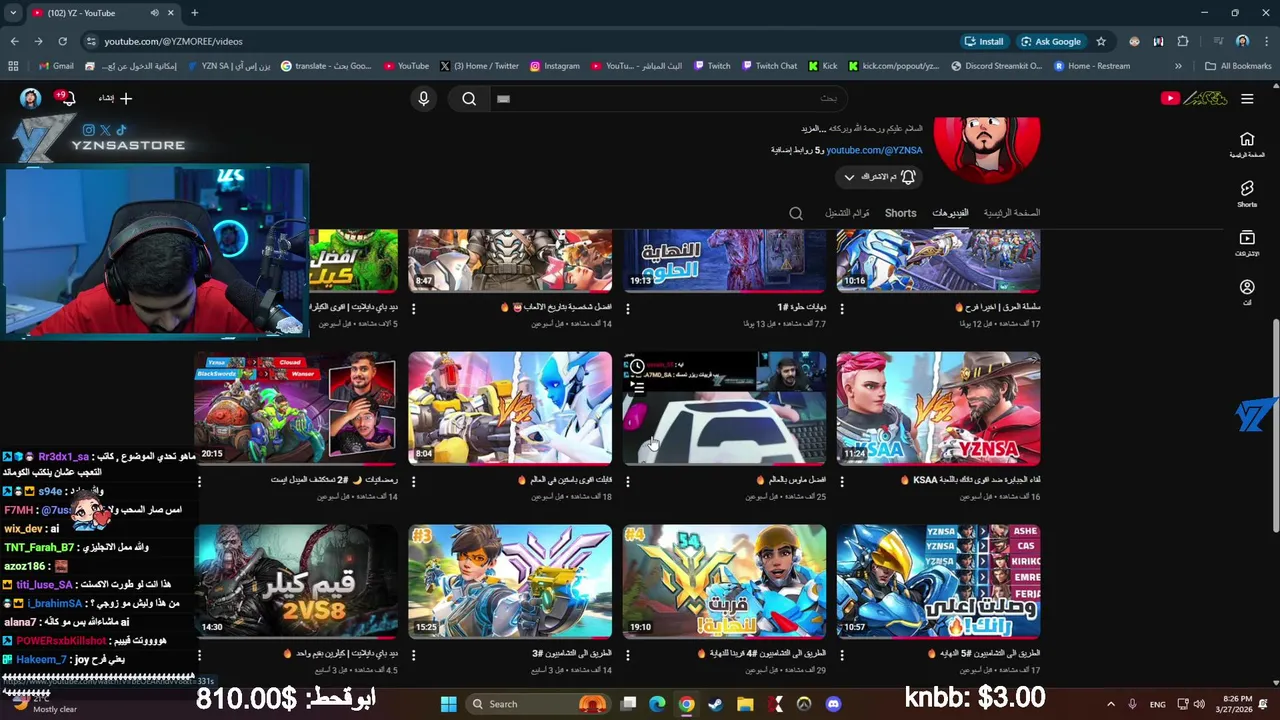The height and width of the screenshot is (720, 1280).
Task: Open the Home / Twitter bookmark
Action: click(x=479, y=66)
